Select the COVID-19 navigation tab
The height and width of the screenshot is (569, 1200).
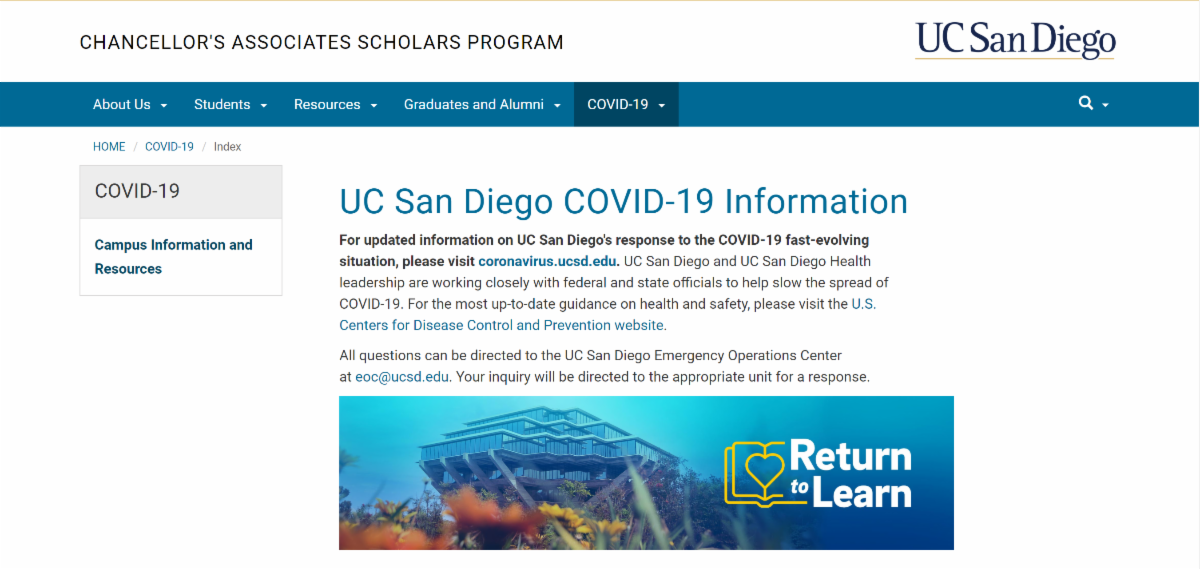coord(626,104)
